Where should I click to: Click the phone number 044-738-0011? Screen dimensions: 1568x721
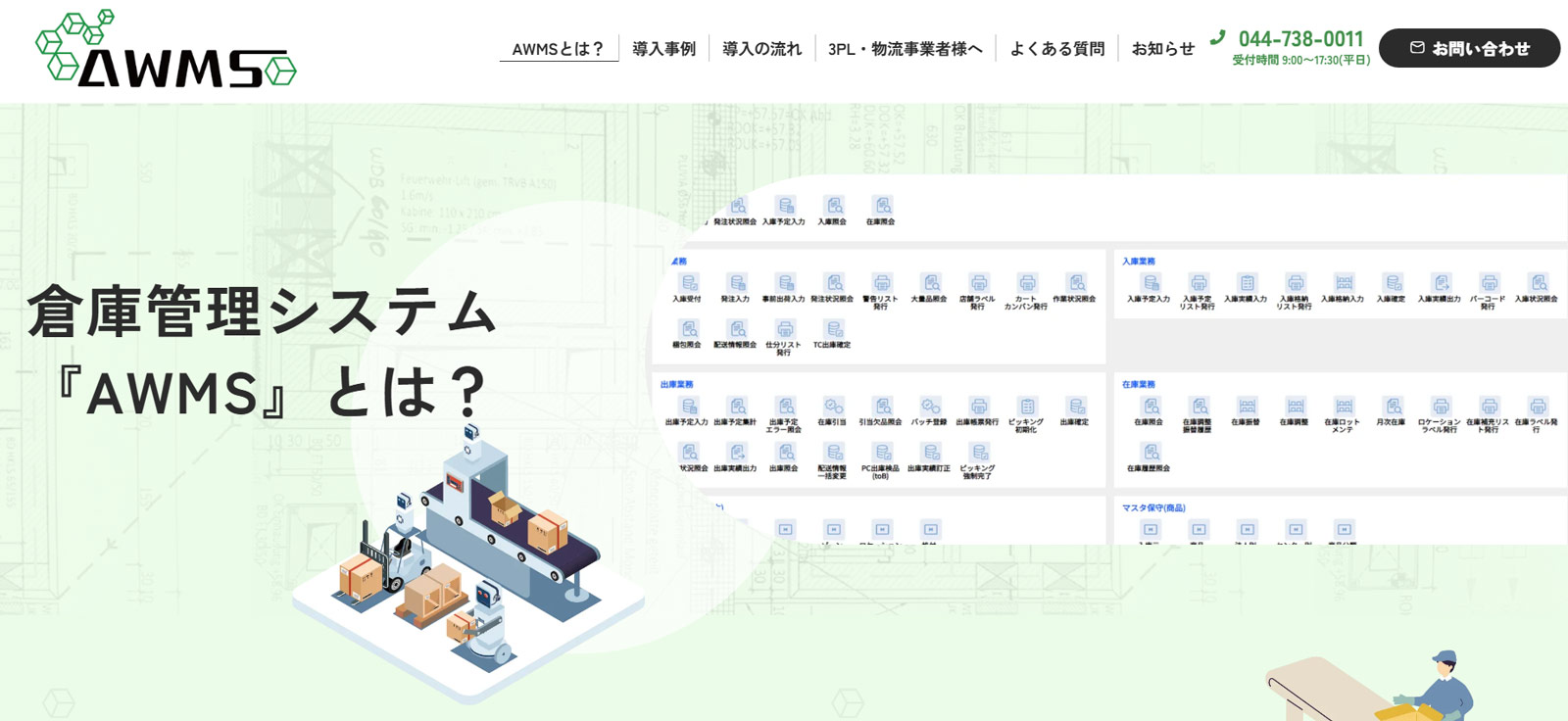(1300, 39)
